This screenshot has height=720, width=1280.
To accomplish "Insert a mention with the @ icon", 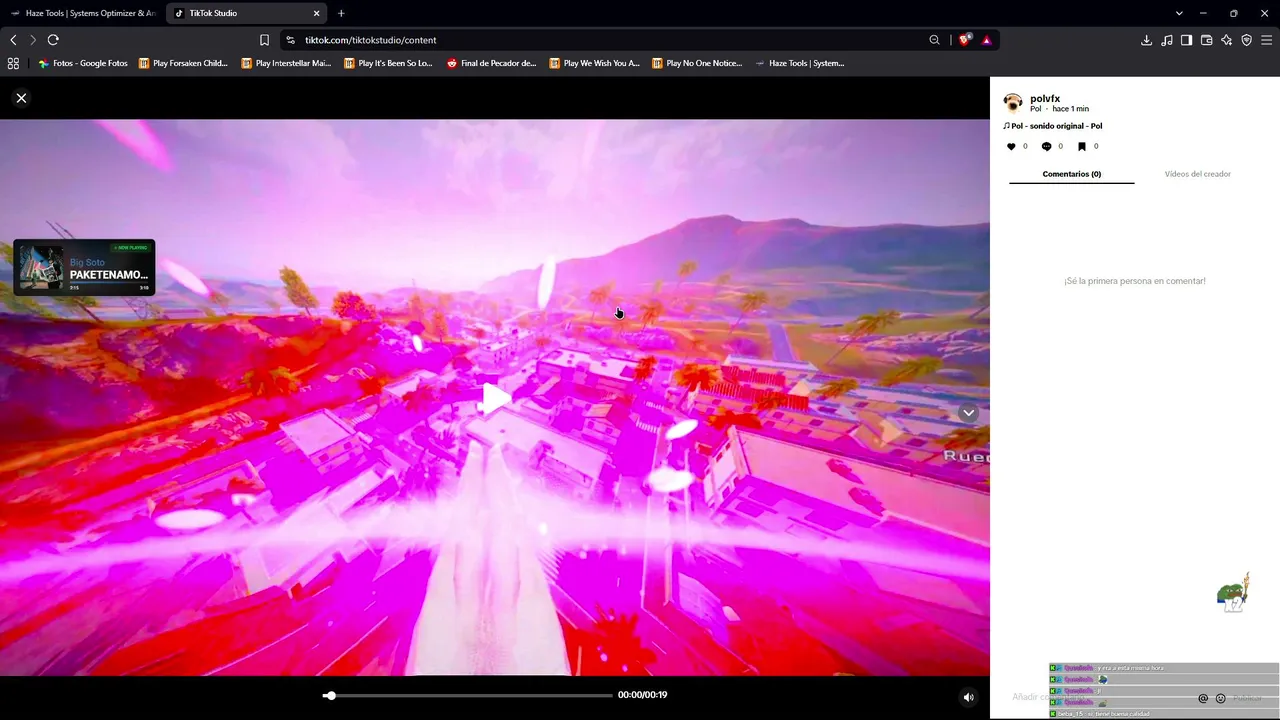I will (x=1203, y=698).
